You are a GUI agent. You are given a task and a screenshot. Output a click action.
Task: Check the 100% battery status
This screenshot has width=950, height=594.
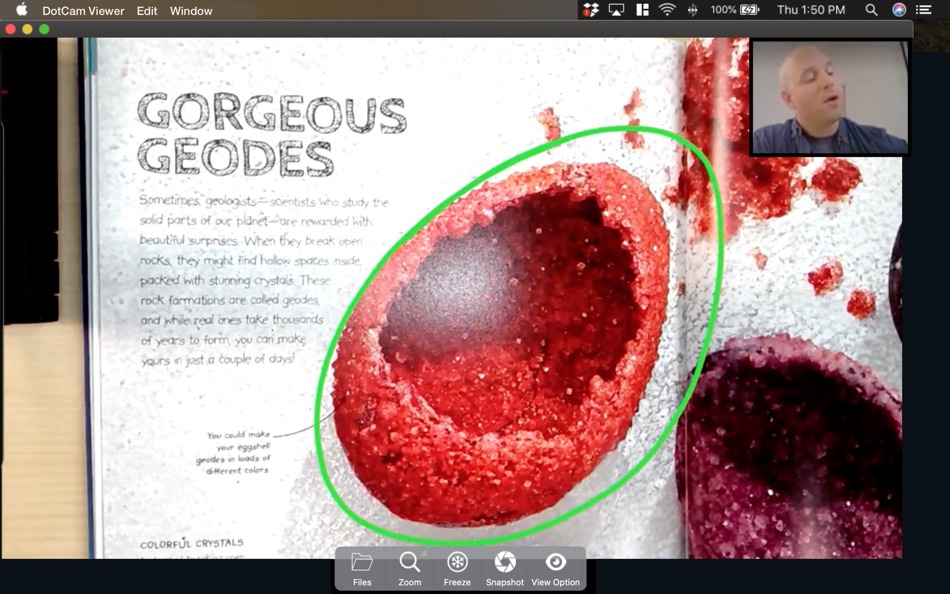(x=734, y=10)
